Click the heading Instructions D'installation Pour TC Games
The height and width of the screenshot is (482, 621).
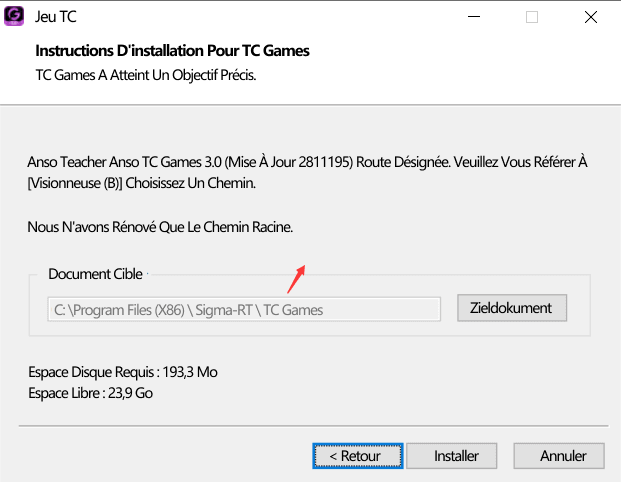(172, 51)
